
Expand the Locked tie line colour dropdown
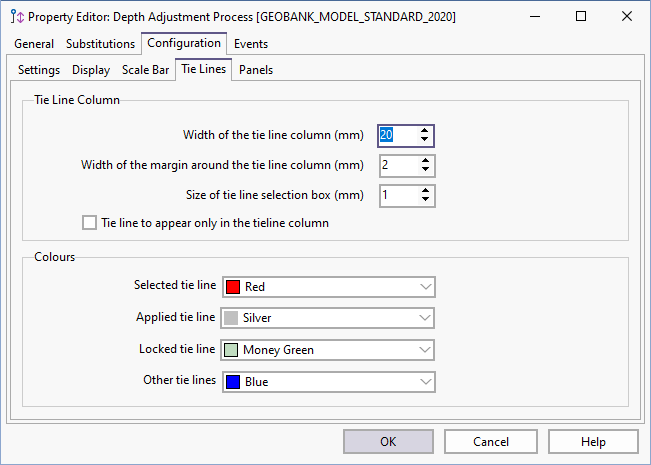coord(426,350)
